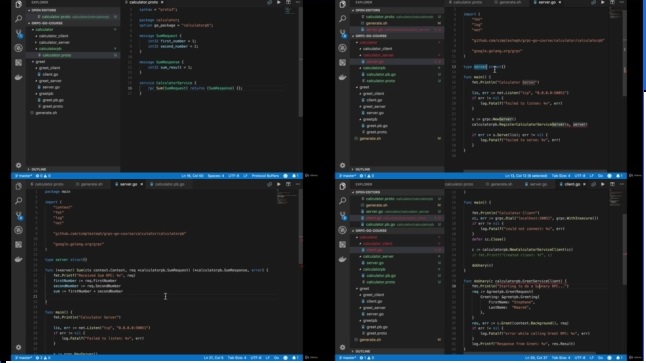
Task: Collapse calculator folder in top-left window
Action: click(44, 30)
